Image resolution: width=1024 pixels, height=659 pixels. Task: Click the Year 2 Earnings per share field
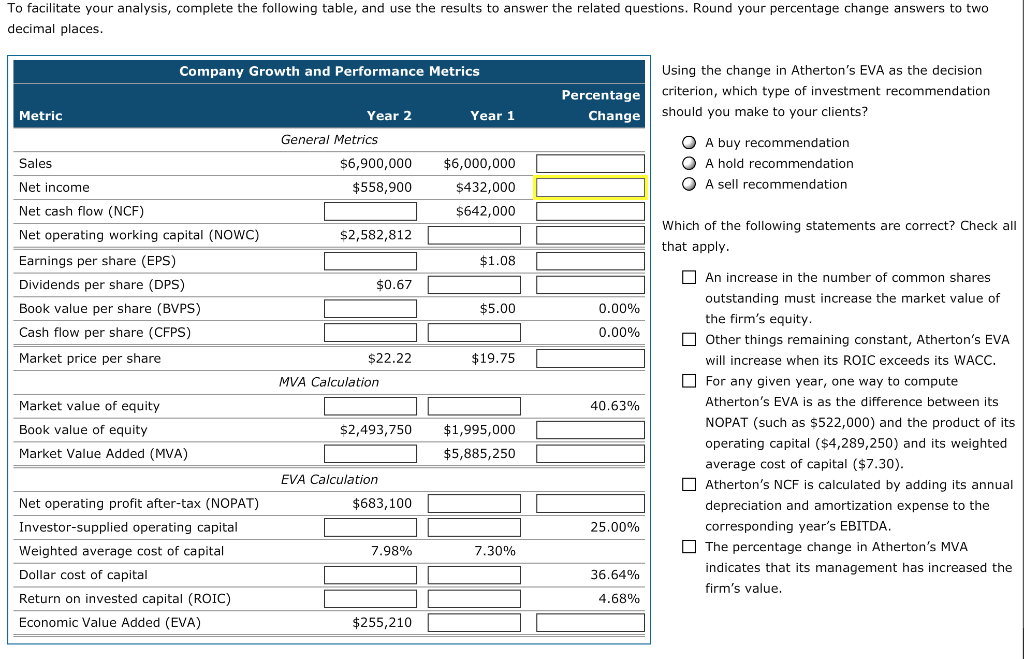[370, 260]
